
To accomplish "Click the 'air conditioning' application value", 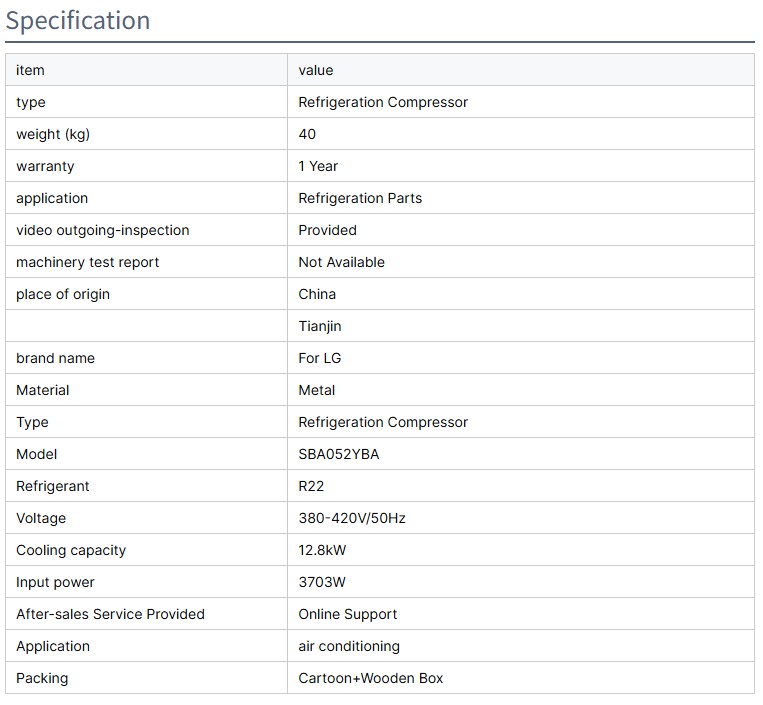I will pos(348,646).
